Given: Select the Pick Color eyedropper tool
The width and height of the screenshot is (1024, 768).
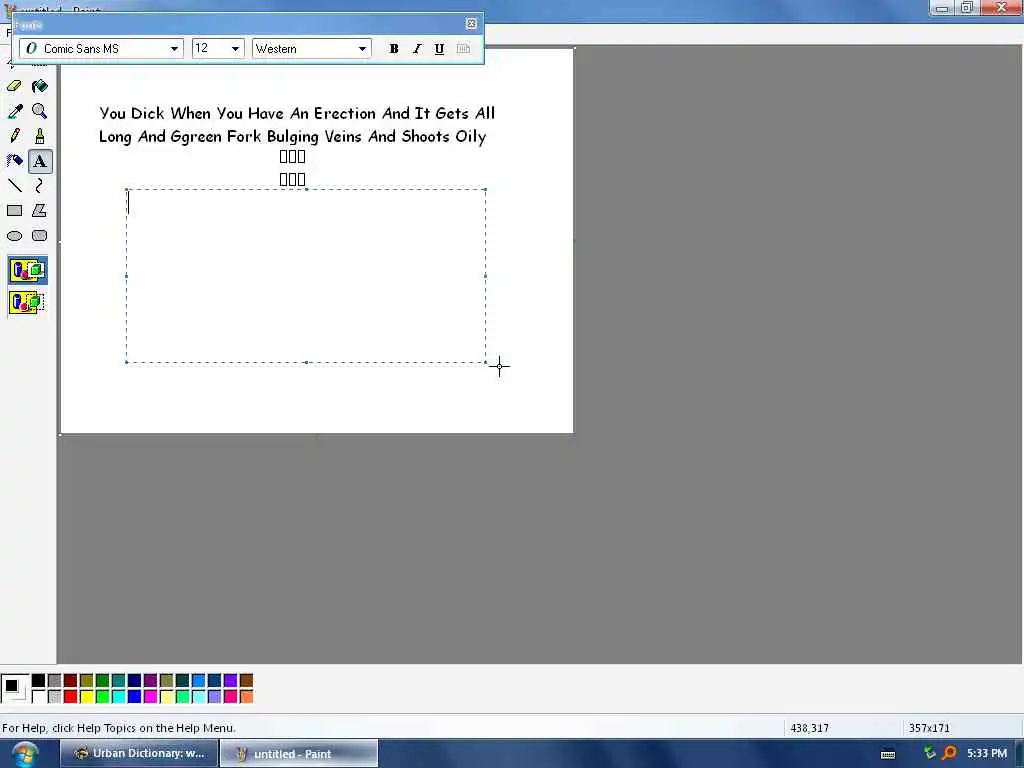Looking at the screenshot, I should pyautogui.click(x=14, y=111).
